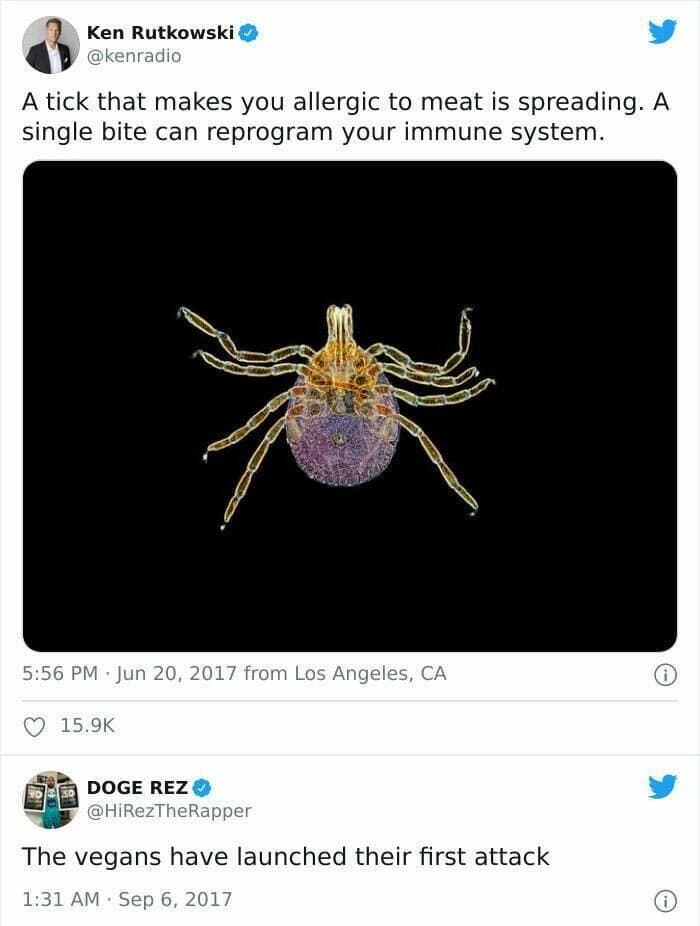
Task: Click the verified badge beside Ken Rutkowski
Action: tap(248, 33)
